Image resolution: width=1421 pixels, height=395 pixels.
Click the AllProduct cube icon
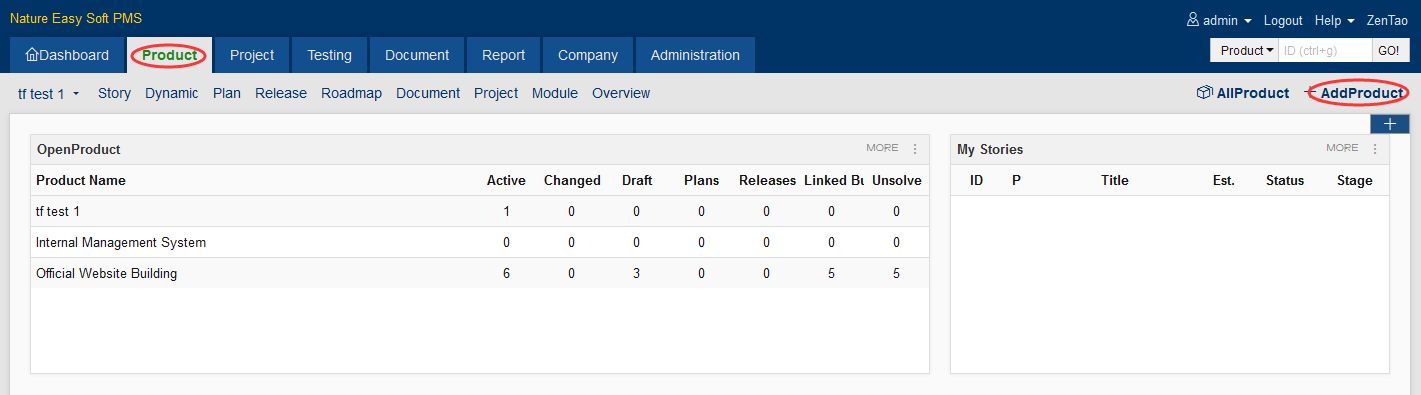1204,93
